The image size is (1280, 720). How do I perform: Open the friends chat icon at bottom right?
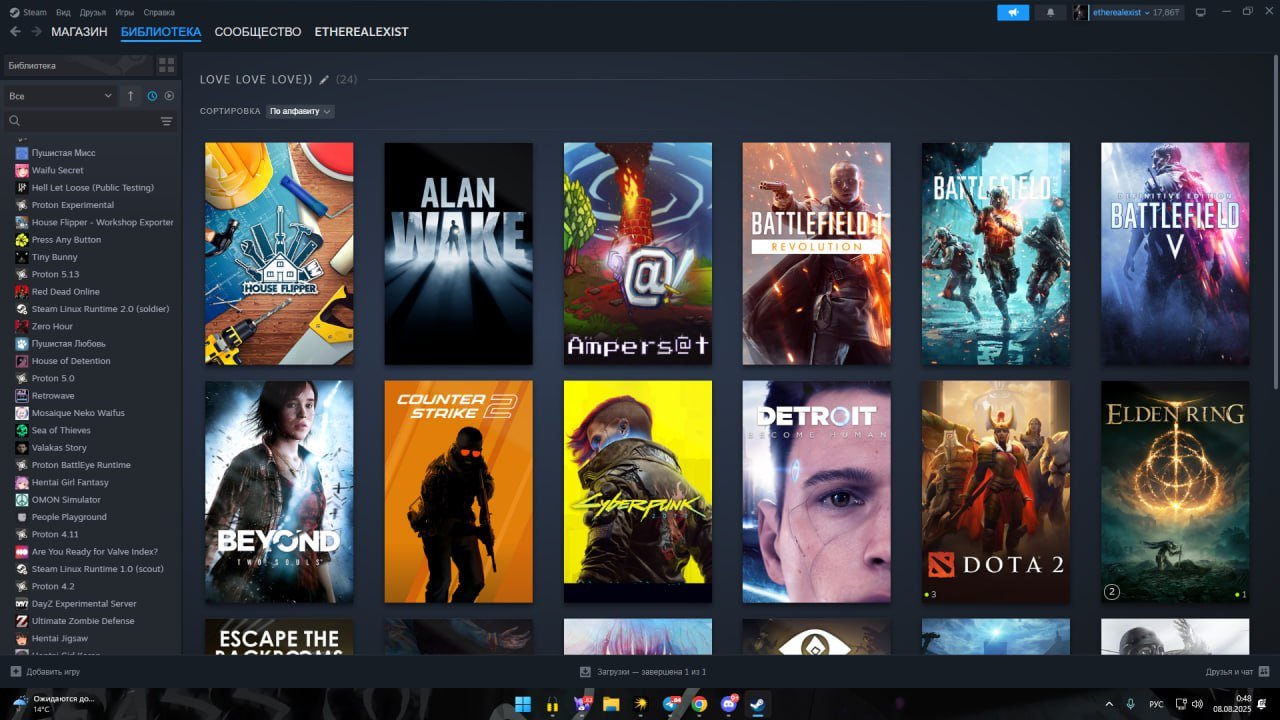pyautogui.click(x=1264, y=671)
